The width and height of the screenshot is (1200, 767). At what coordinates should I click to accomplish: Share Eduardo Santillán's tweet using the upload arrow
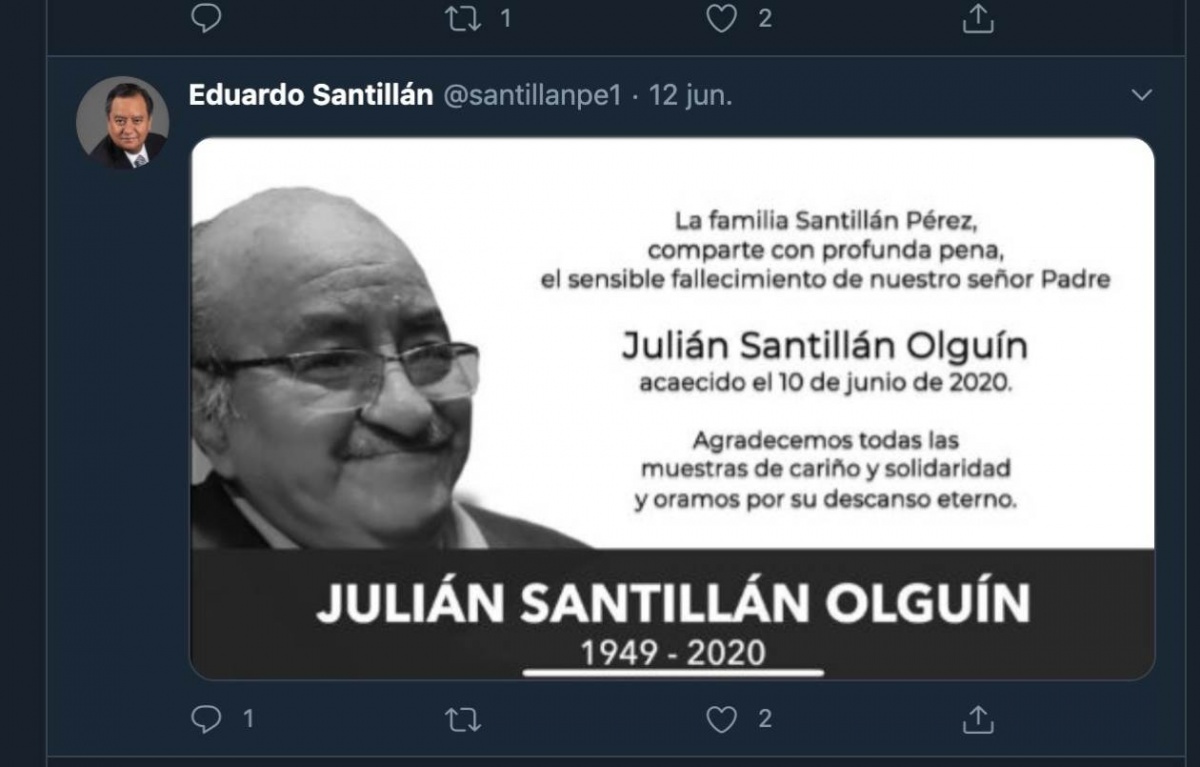978,717
